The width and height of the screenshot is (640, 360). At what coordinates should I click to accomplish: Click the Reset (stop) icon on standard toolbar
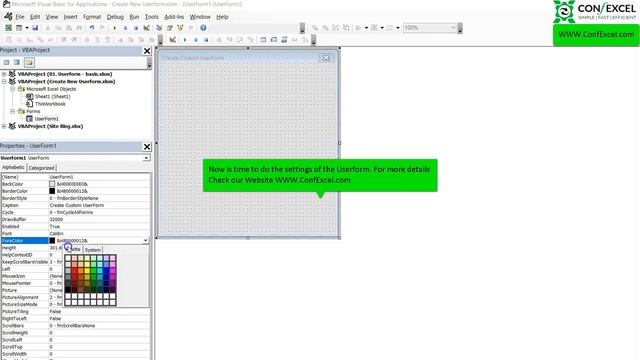(136, 28)
